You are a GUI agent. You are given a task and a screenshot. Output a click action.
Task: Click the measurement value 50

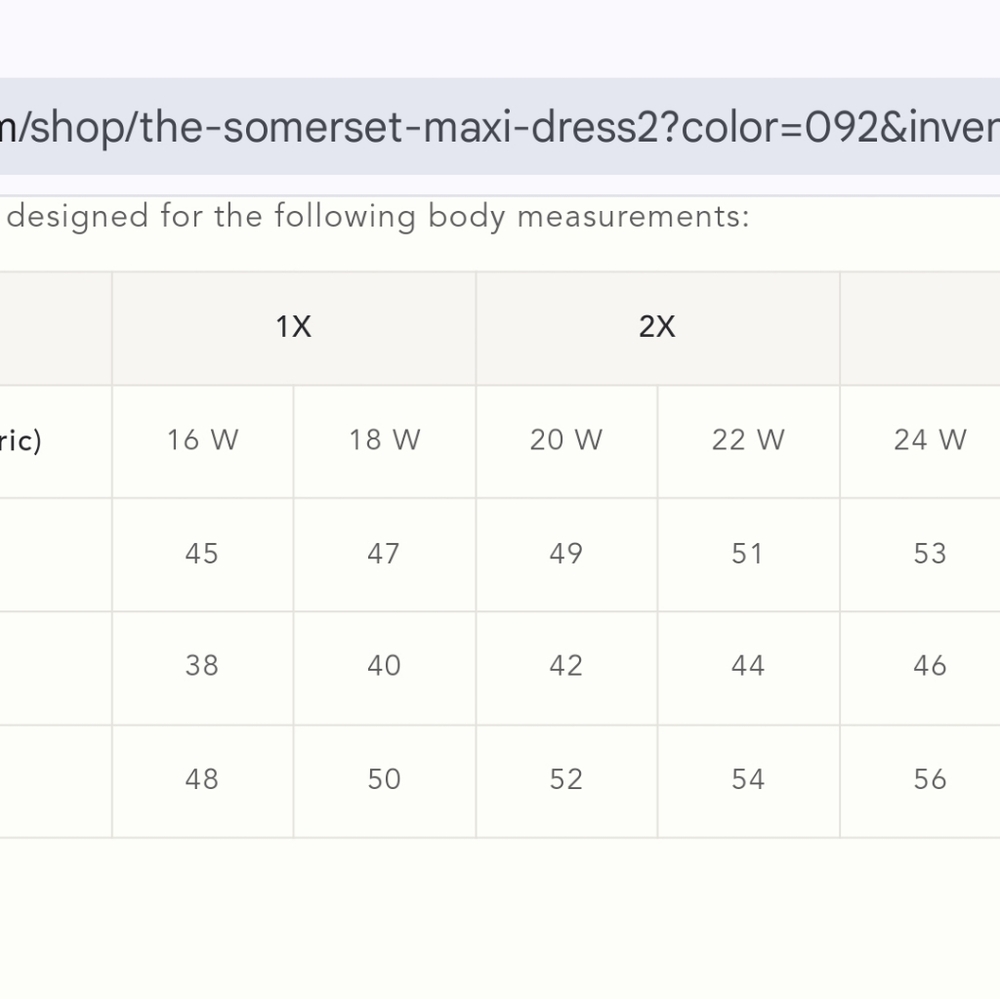pos(384,780)
